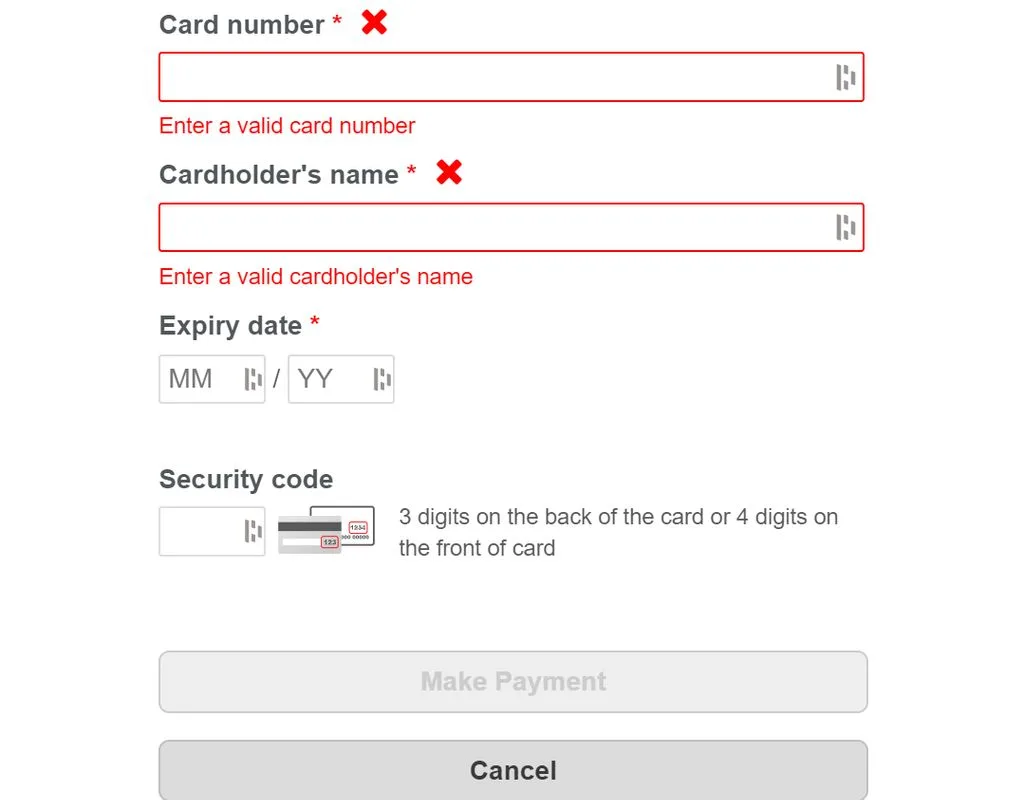Select the MM expiry month field
The image size is (1024, 800).
200,379
